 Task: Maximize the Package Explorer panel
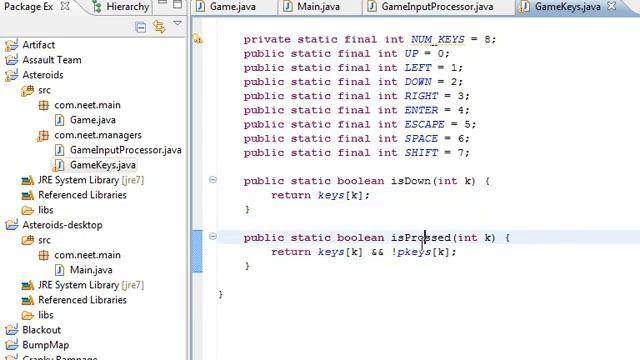coord(178,4)
